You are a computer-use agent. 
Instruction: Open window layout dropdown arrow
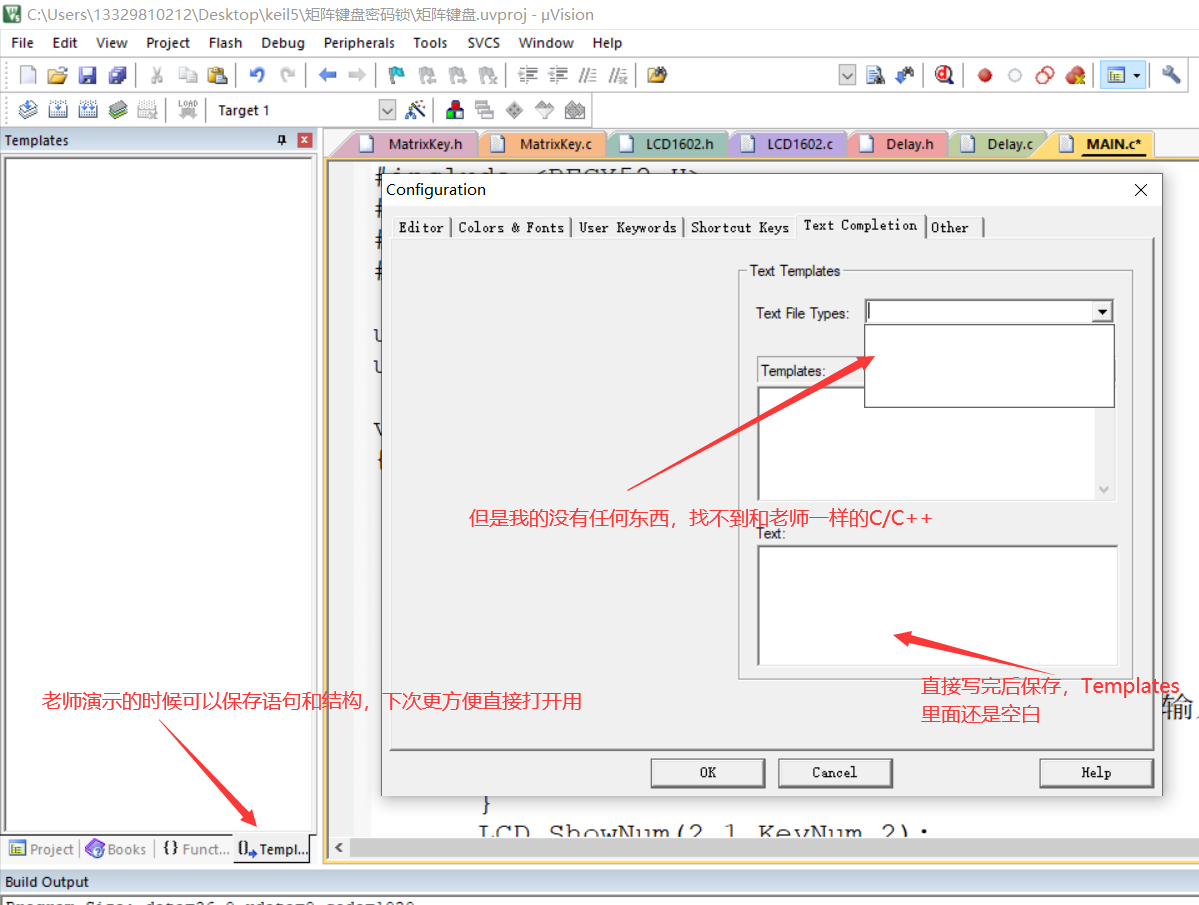coord(1137,75)
